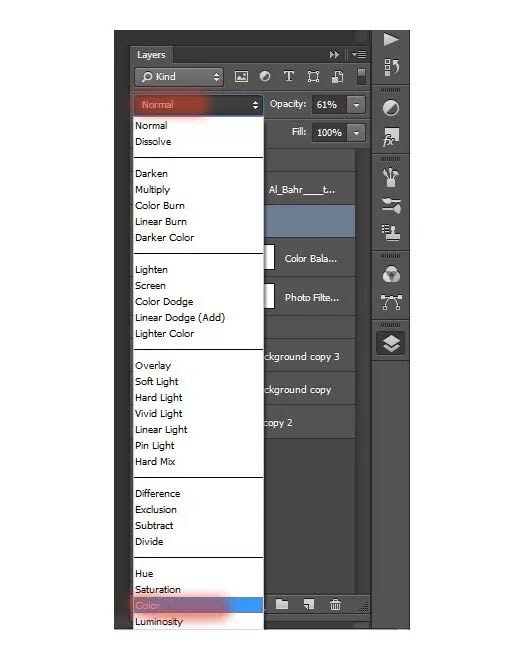528x652 pixels.
Task: Filter for shape layers icon
Action: pyautogui.click(x=313, y=77)
